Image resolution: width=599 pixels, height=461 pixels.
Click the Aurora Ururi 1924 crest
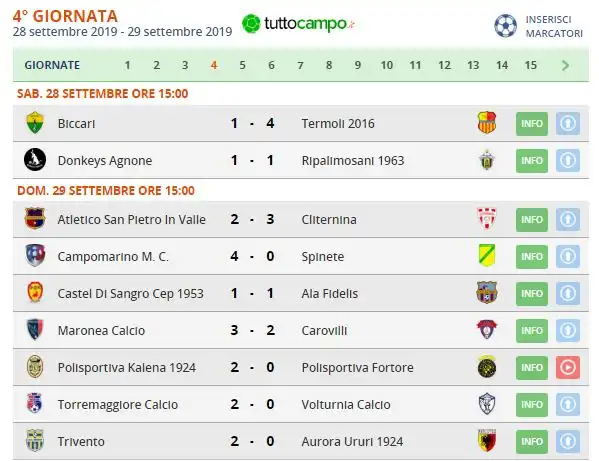tap(487, 440)
